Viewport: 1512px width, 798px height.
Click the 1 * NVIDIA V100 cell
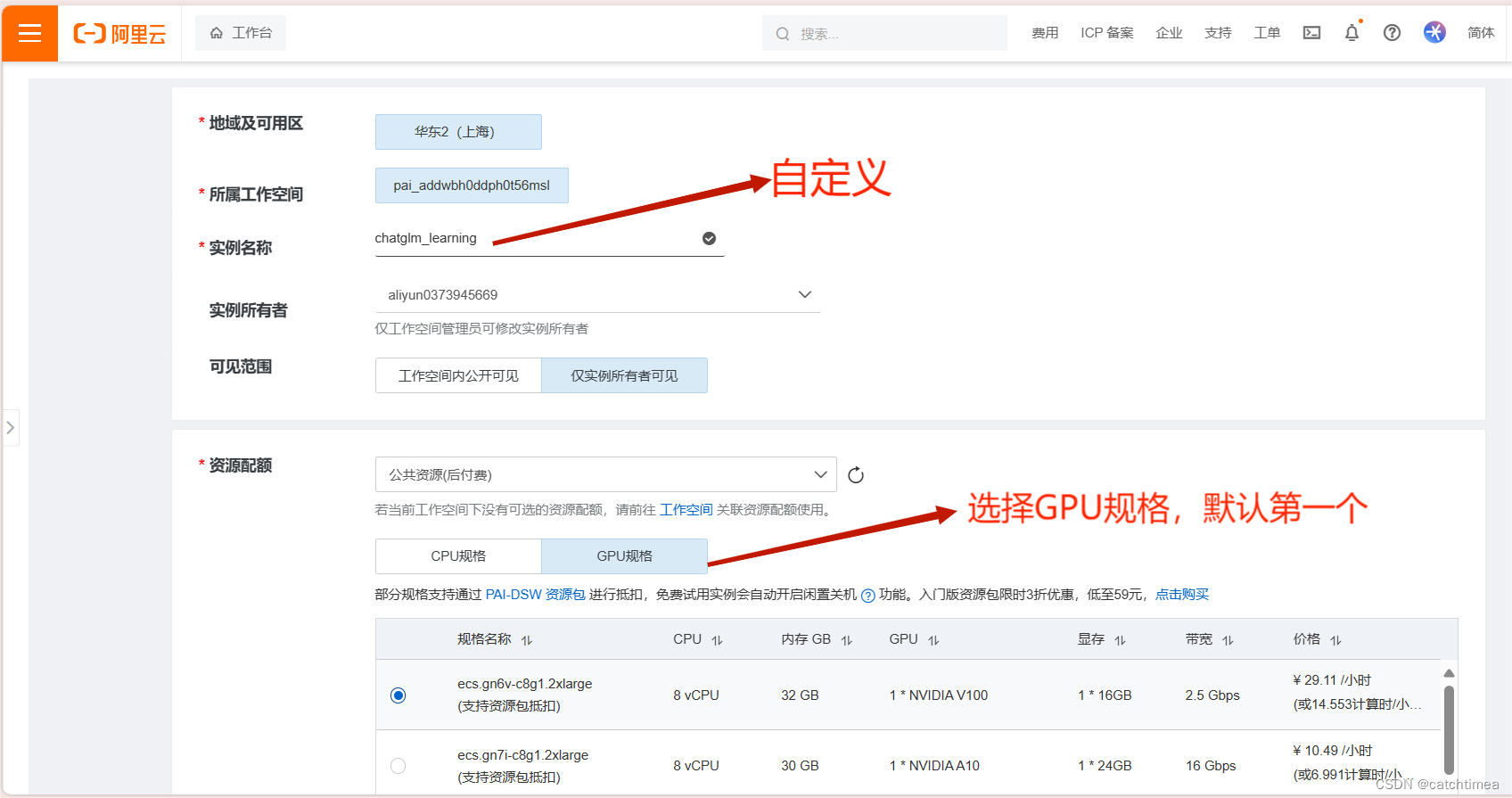click(939, 695)
